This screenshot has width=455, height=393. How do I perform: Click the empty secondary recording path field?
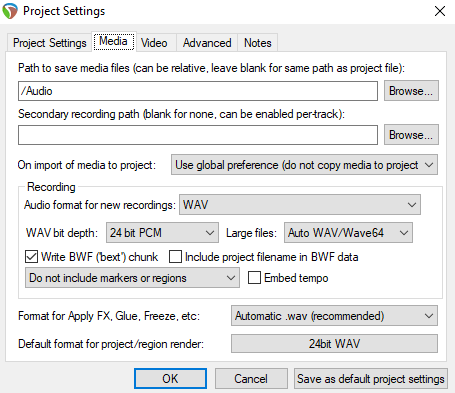[198, 135]
